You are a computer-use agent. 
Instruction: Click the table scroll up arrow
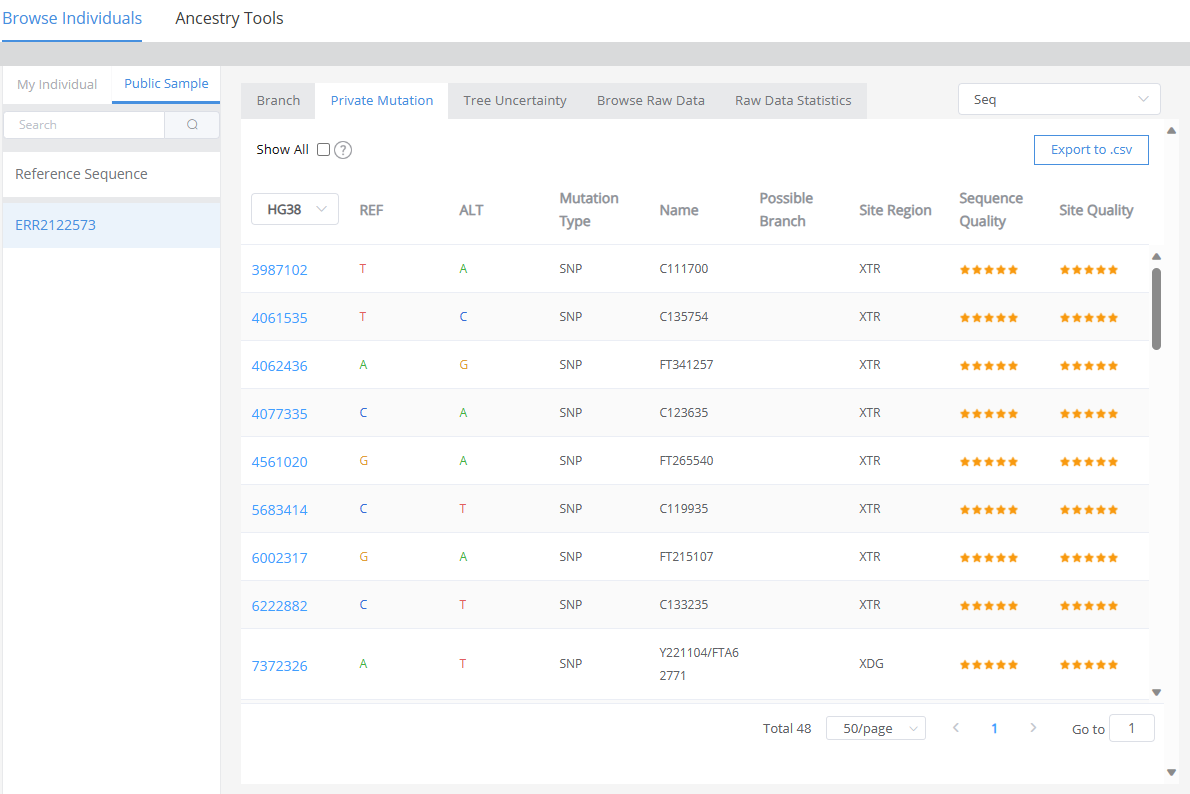click(x=1157, y=257)
